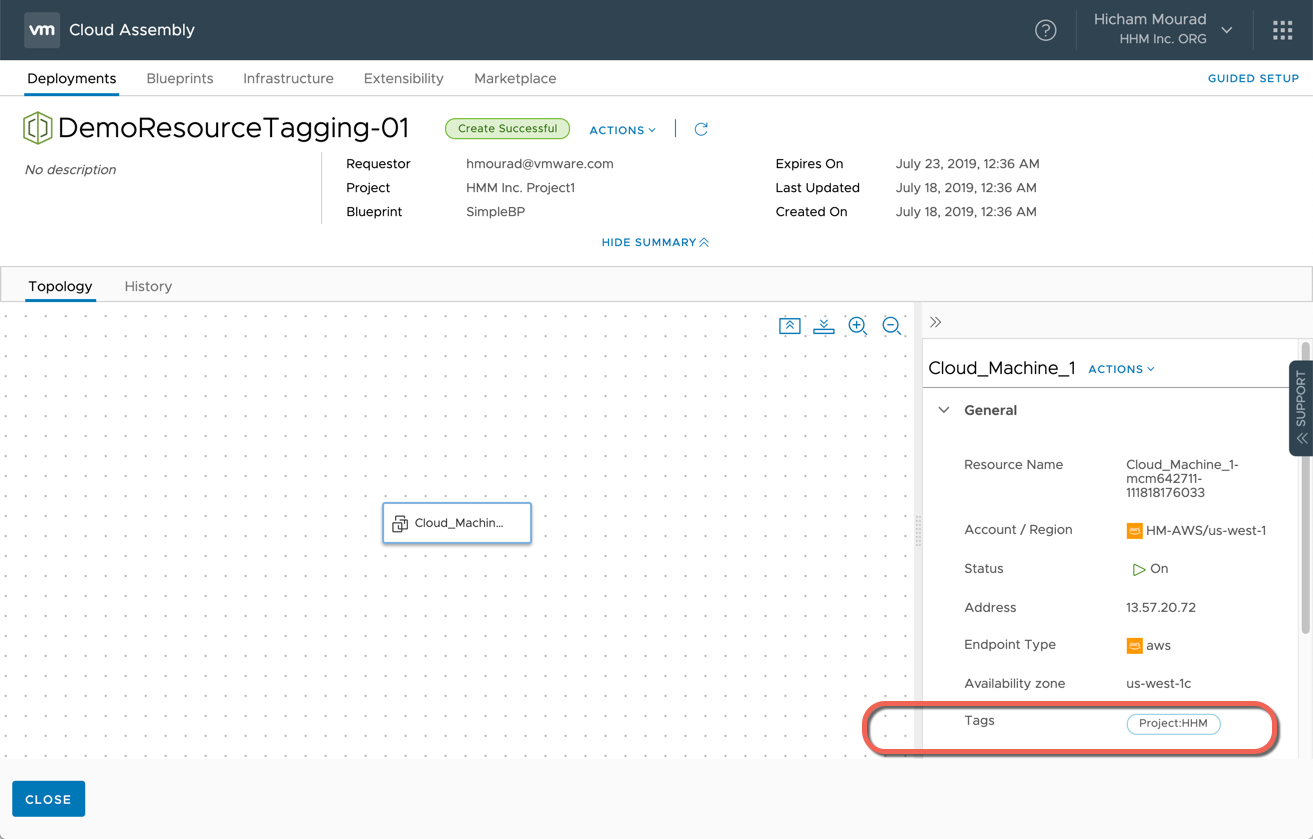This screenshot has width=1313, height=839.
Task: Refresh the deployment with the refresh icon
Action: (701, 129)
